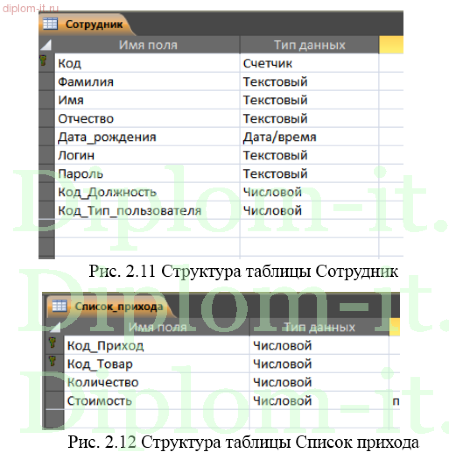Click Числовой type for Код_Товар
Viewport: 449px width, 460px height.
click(x=319, y=364)
